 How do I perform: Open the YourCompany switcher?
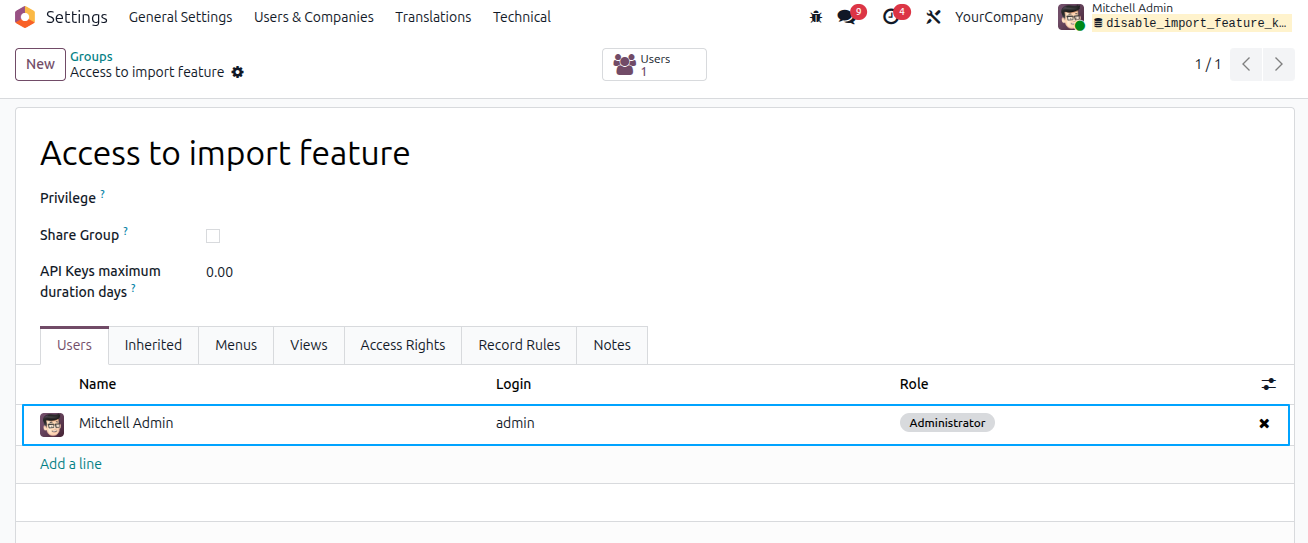[999, 17]
